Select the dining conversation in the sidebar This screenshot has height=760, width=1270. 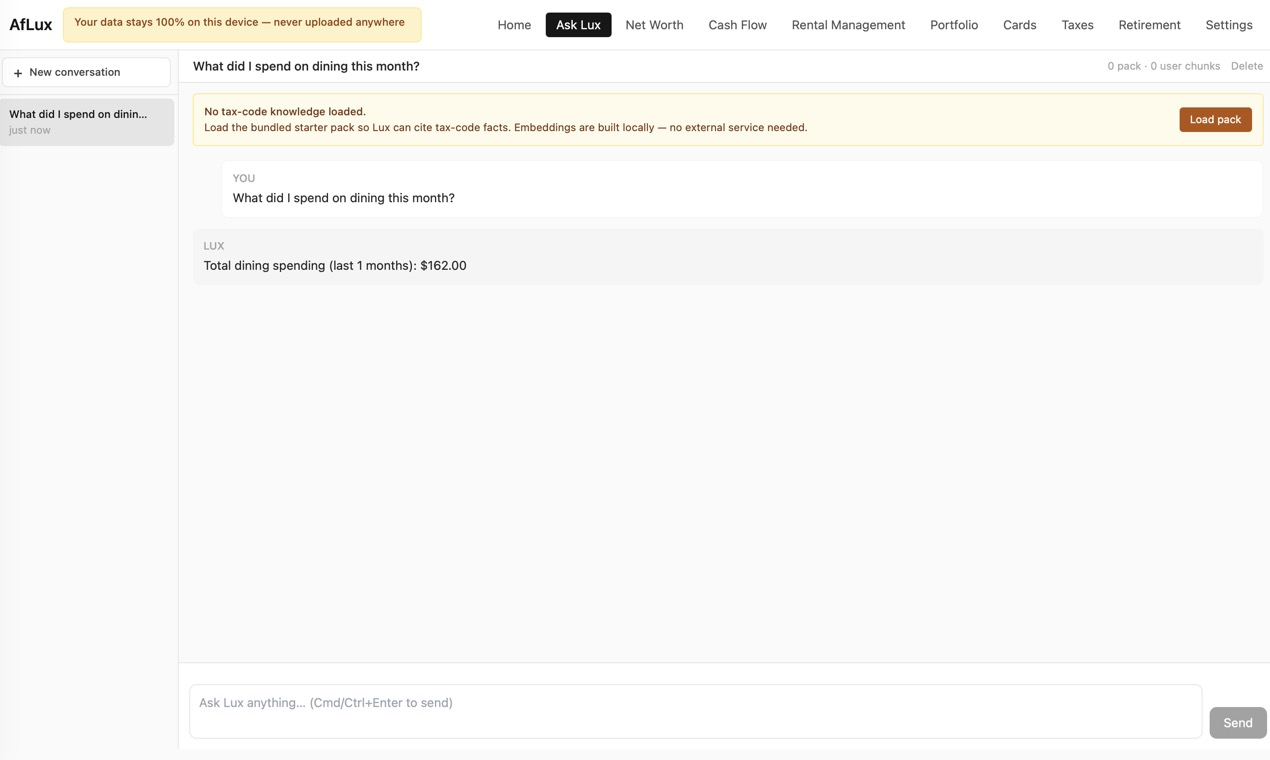click(x=87, y=122)
